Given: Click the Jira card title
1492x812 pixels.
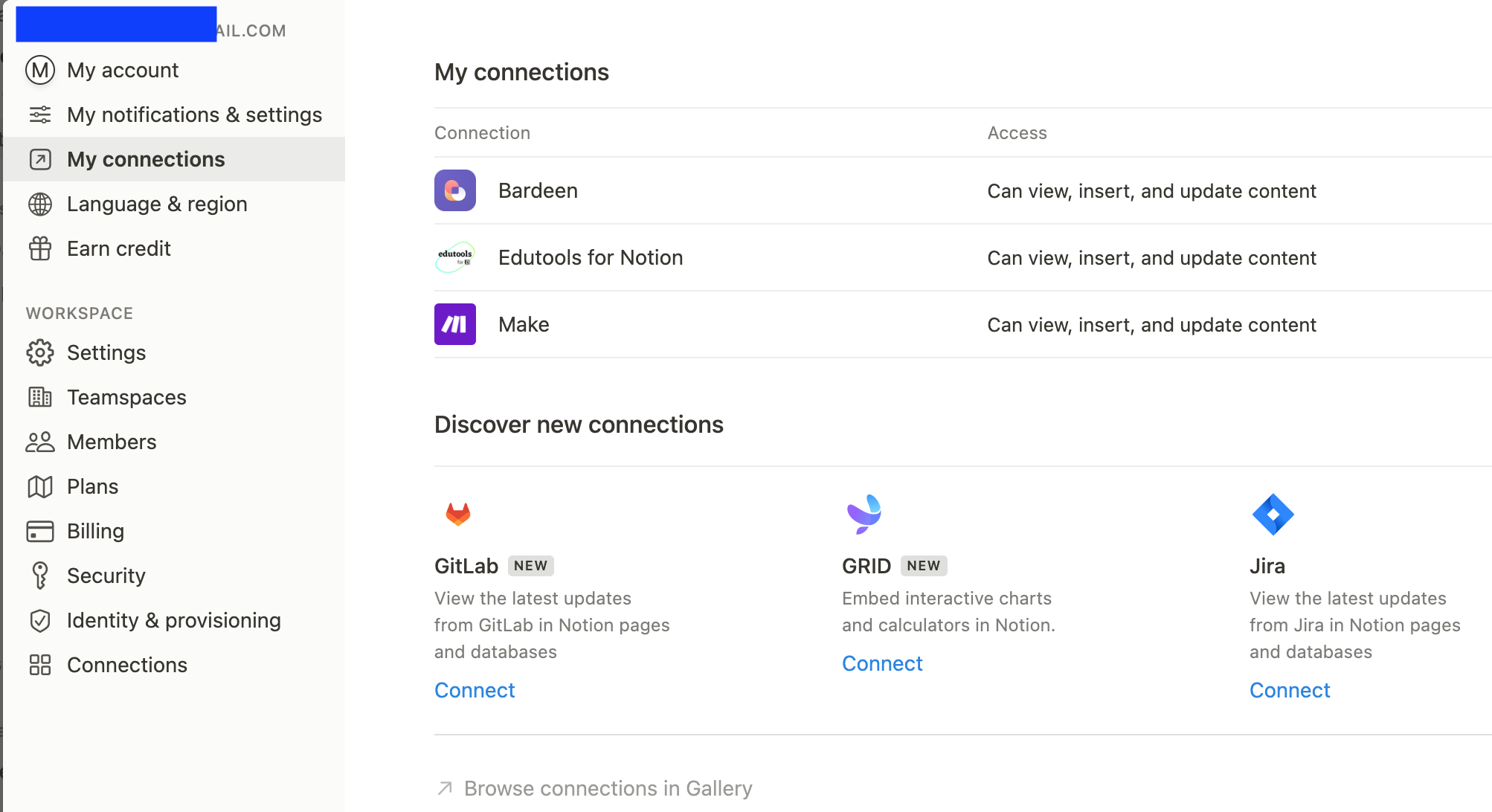Looking at the screenshot, I should point(1267,566).
